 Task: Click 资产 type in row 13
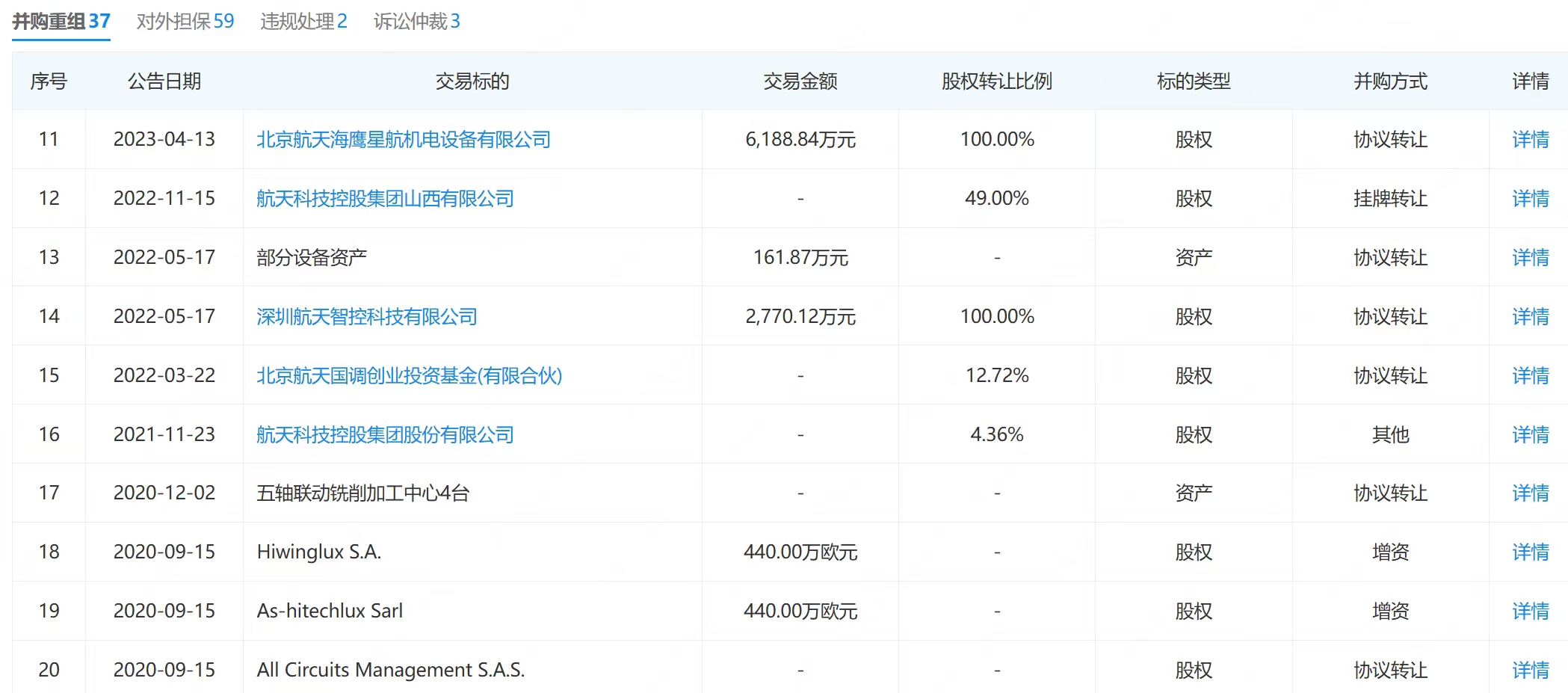[1194, 258]
